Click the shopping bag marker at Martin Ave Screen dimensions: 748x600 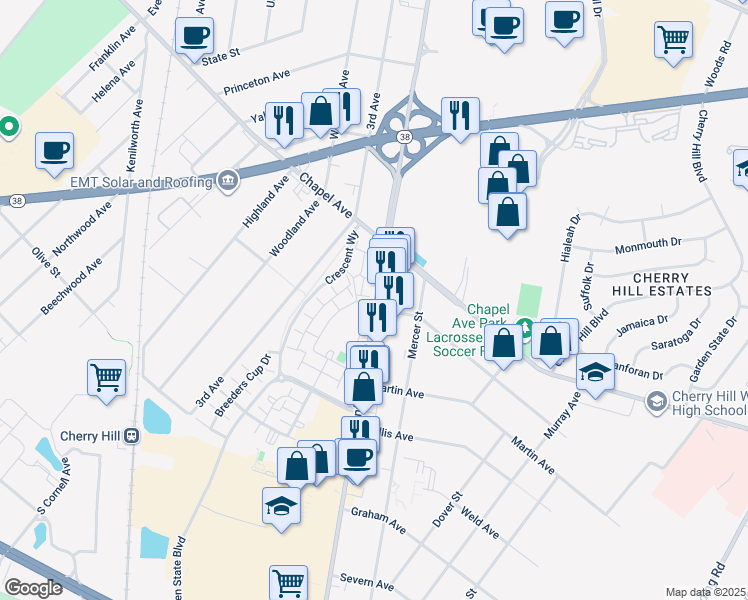pyautogui.click(x=364, y=391)
